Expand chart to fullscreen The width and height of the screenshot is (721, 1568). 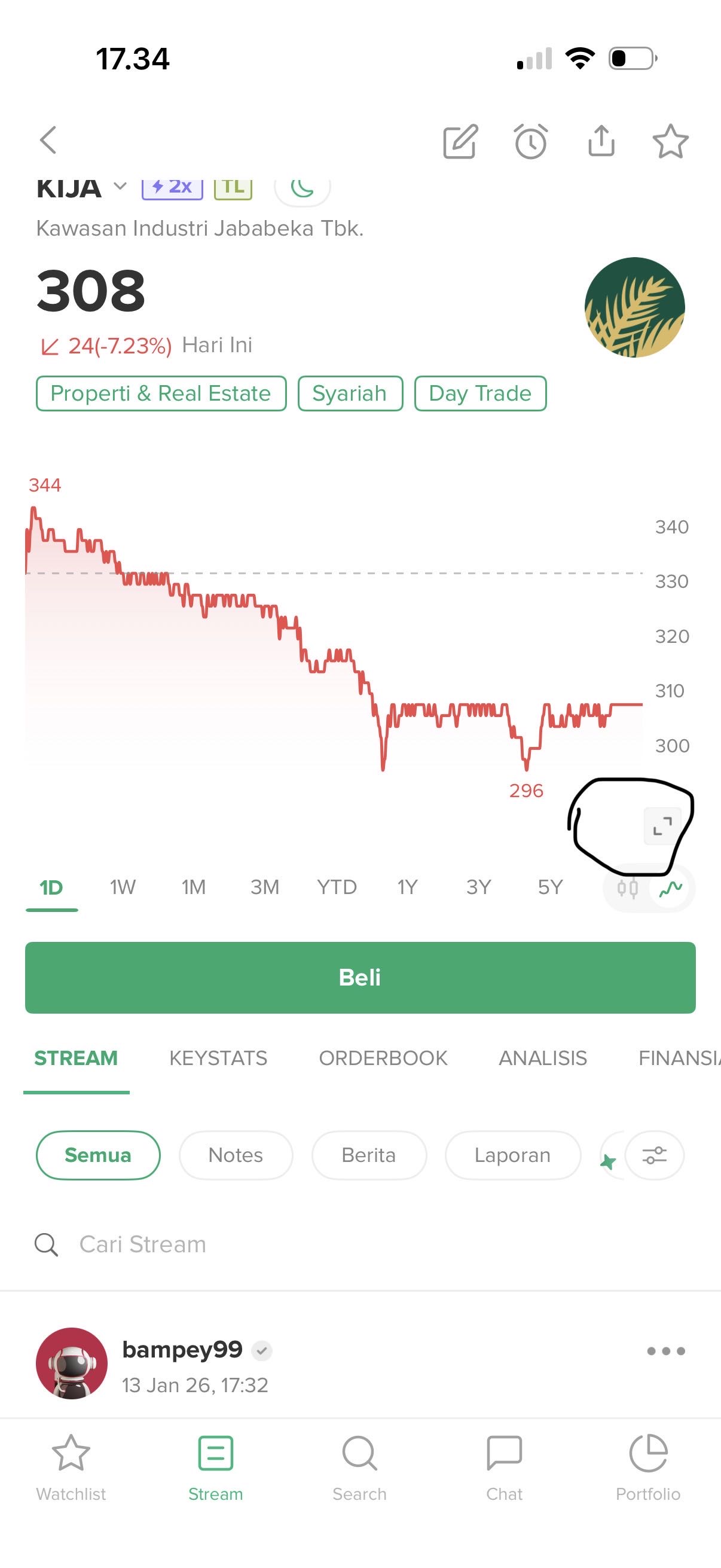tap(662, 826)
